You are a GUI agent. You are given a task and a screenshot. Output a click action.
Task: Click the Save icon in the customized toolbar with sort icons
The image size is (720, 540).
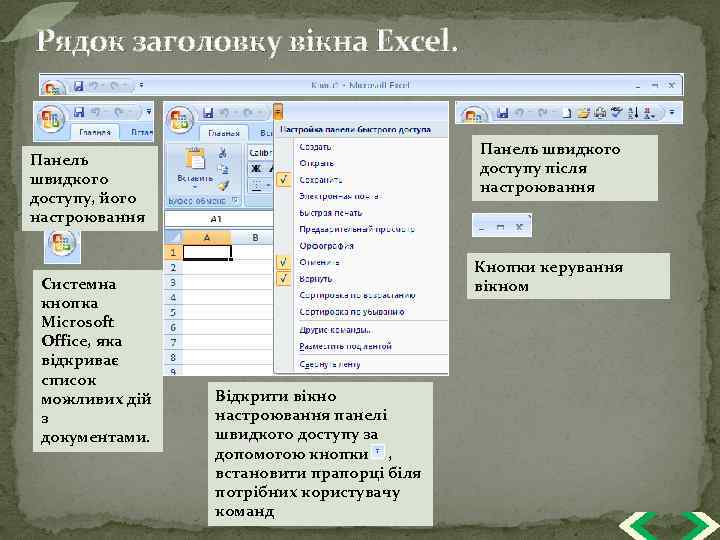(503, 113)
